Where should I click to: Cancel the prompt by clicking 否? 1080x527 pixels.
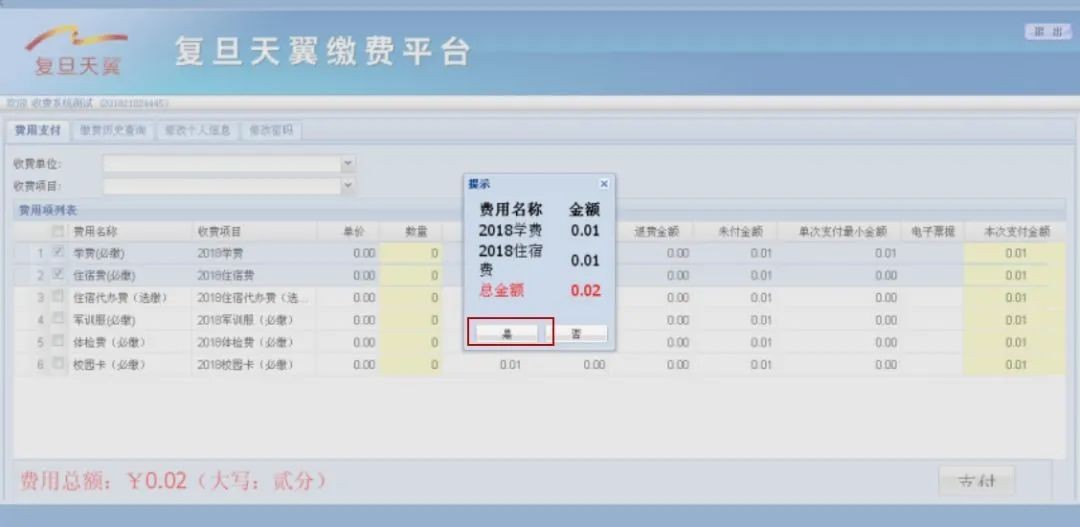coord(577,334)
